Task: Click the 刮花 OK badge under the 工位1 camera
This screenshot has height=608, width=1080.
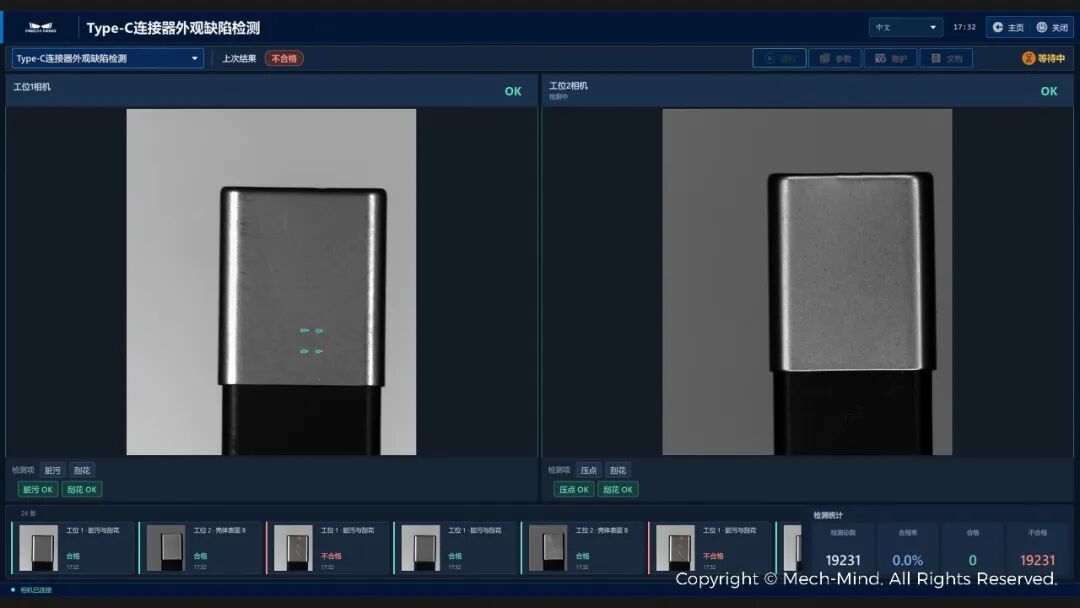Action: (x=82, y=490)
